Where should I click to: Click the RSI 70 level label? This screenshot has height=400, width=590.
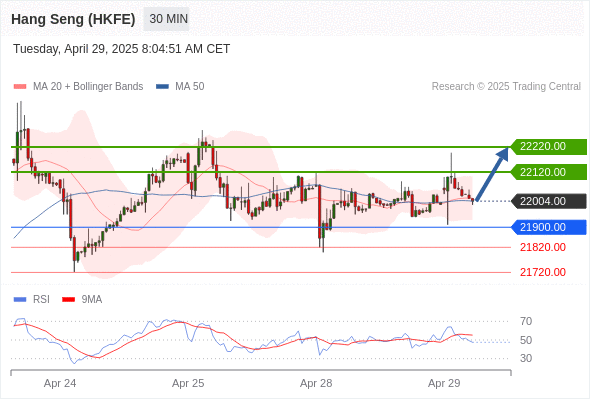pos(526,321)
